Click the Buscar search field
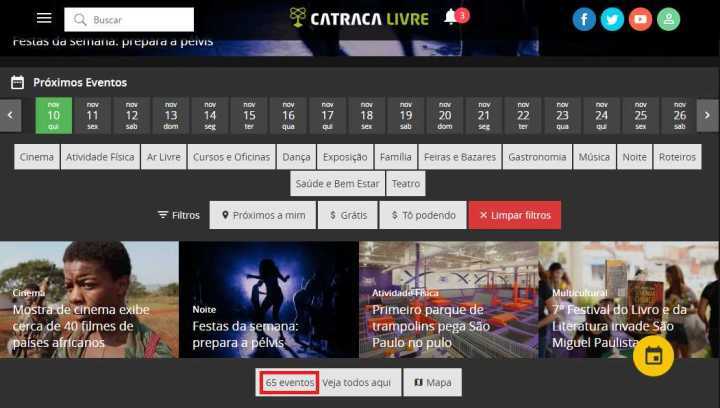Screen dimensions: 720x408 (130, 19)
